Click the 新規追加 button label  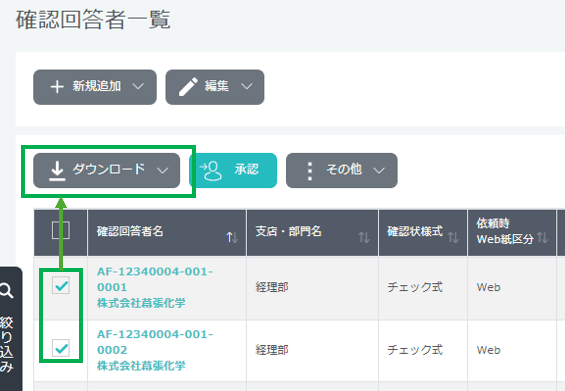tap(97, 86)
